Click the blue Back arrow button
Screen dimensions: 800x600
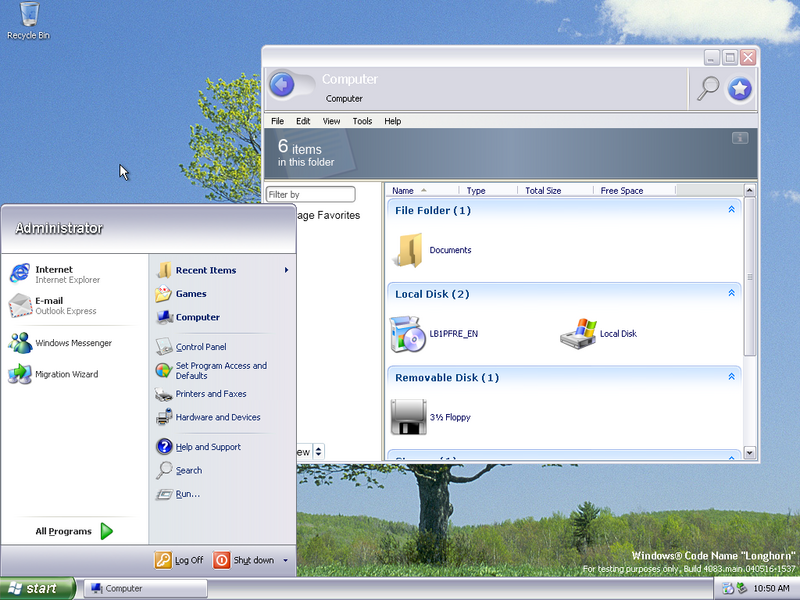(x=282, y=85)
